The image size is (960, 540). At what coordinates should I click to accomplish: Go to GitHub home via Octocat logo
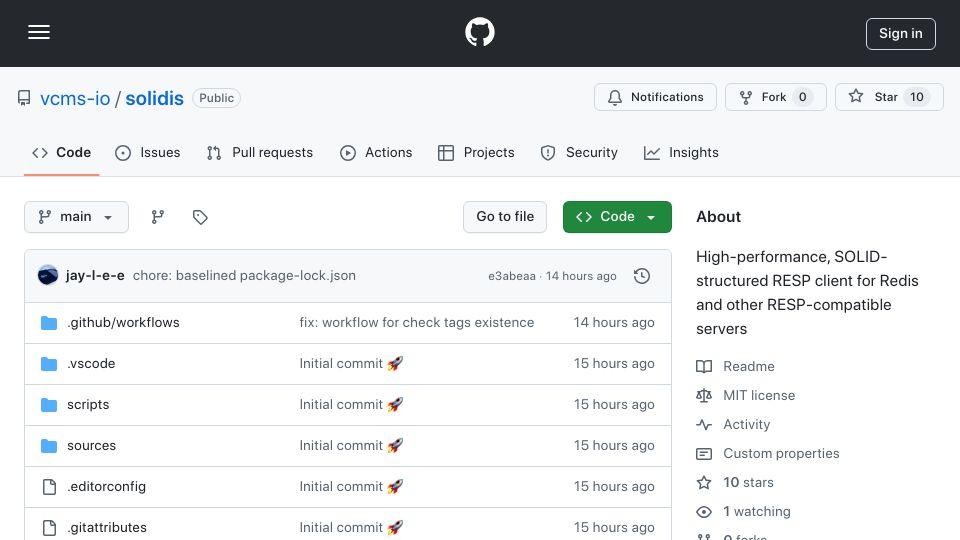coord(479,32)
